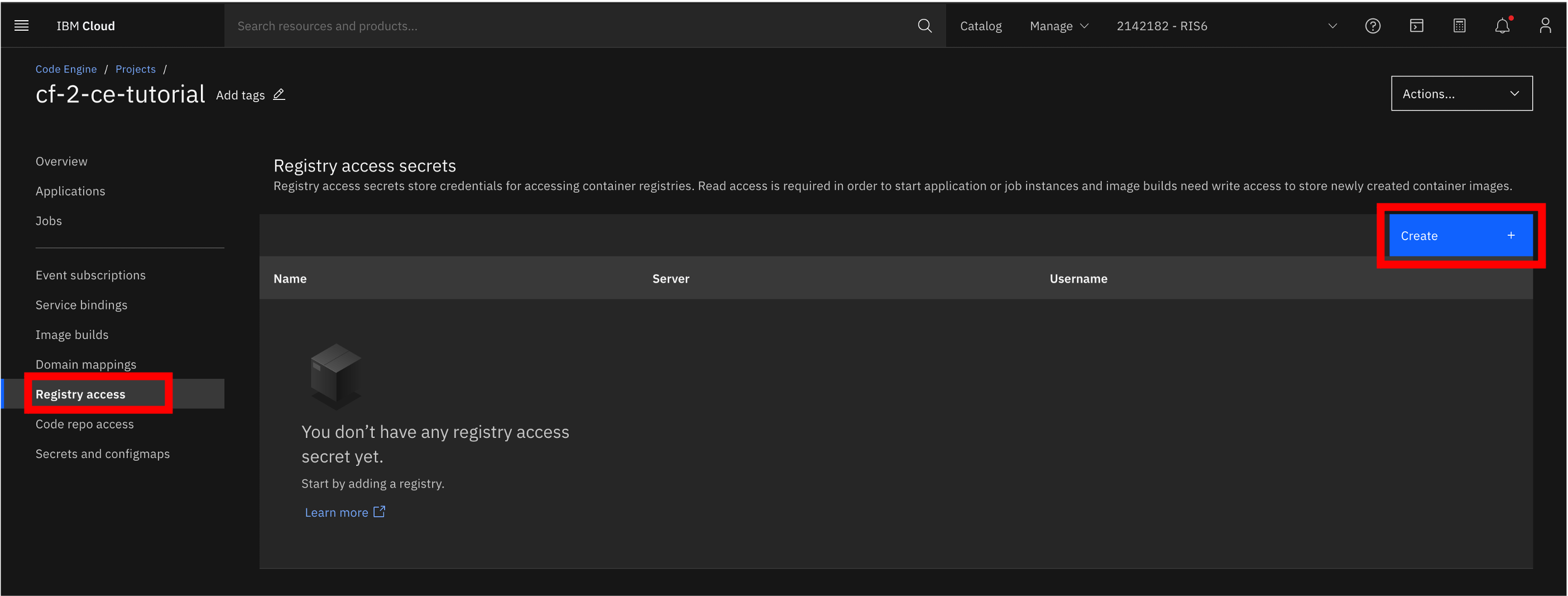The height and width of the screenshot is (596, 1568).
Task: Go to Code Engine breadcrumb link
Action: 66,69
